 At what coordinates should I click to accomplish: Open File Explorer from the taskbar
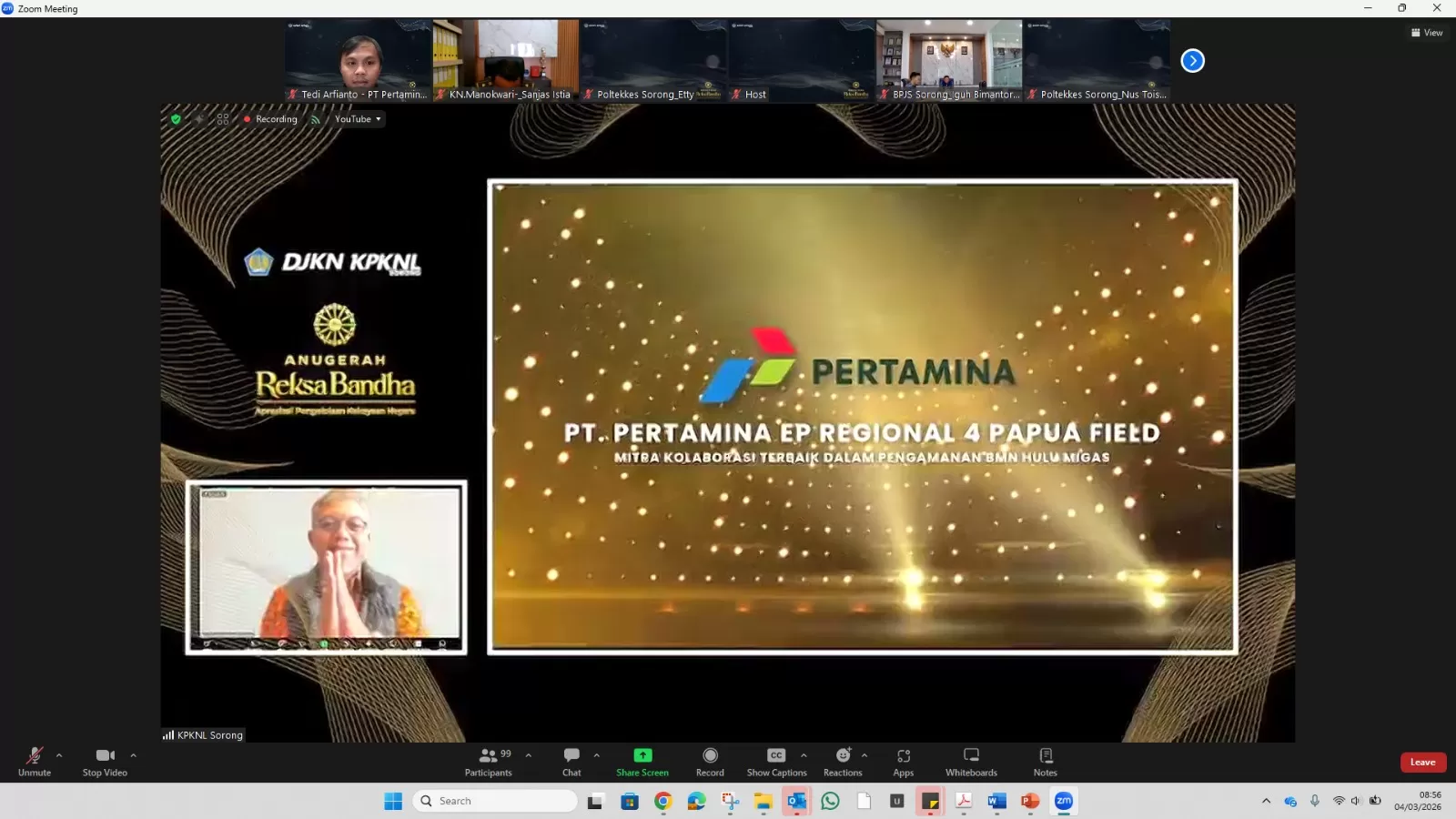point(763,801)
